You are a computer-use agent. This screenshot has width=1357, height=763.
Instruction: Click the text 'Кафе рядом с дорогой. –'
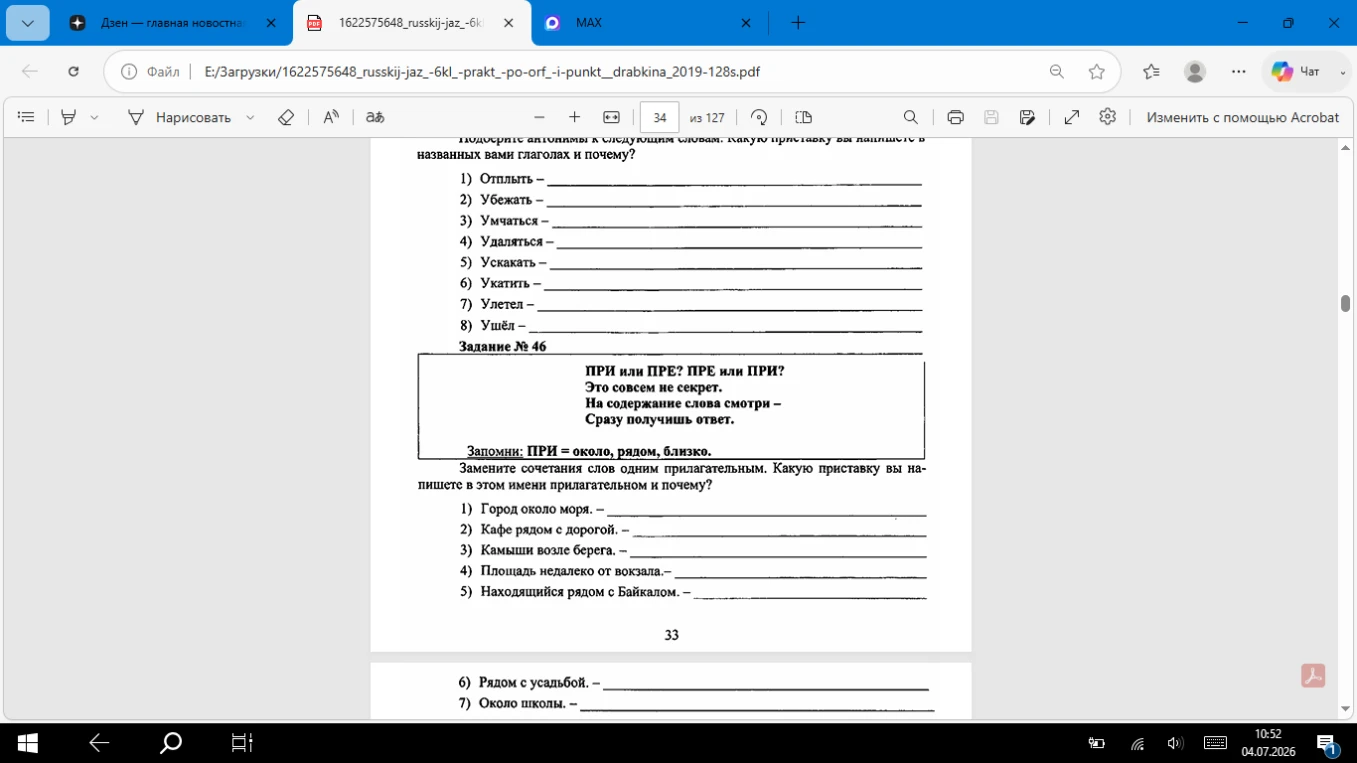554,530
